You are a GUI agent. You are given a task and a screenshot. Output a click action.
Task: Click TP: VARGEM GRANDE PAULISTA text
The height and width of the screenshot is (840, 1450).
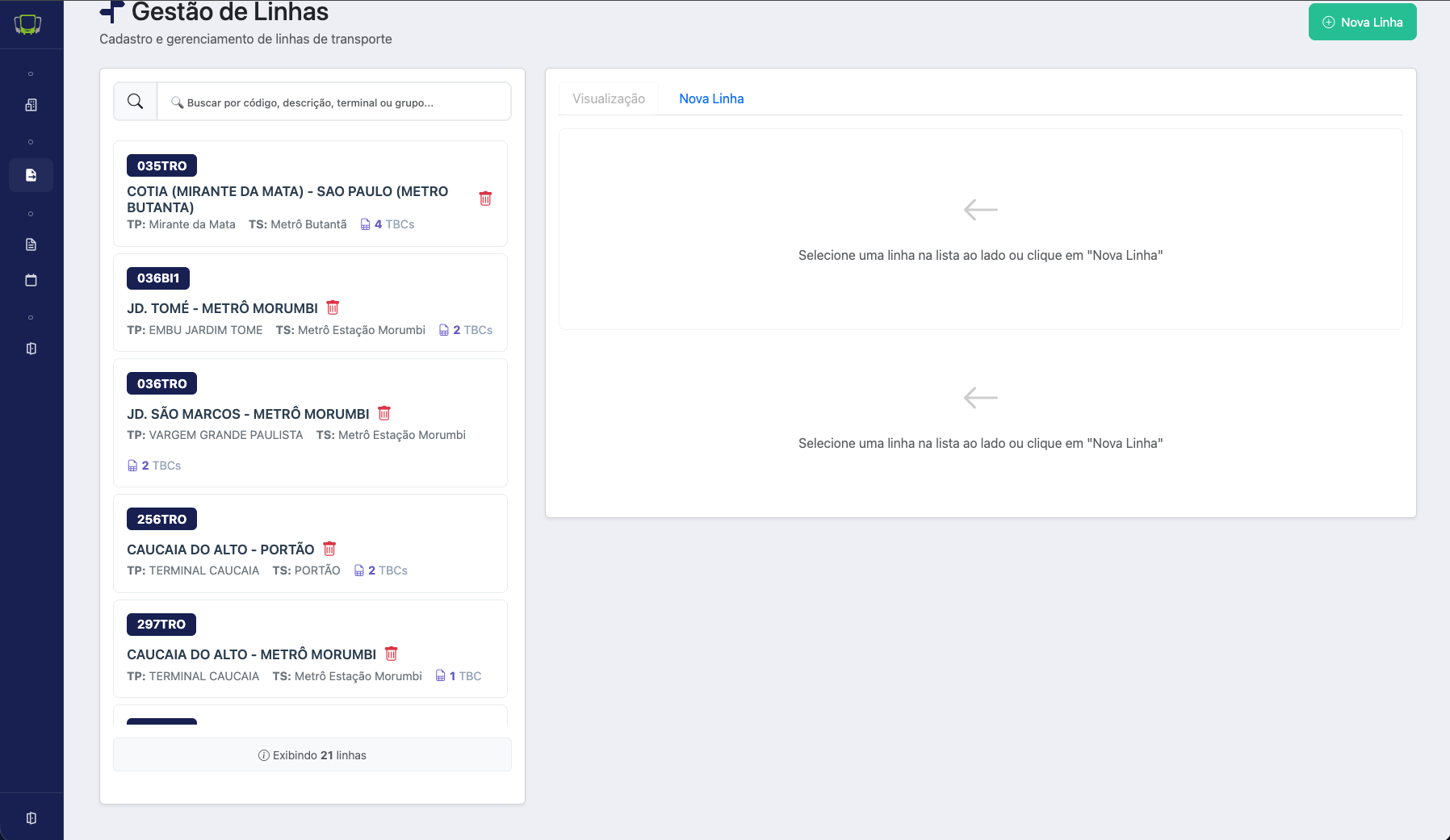click(x=215, y=435)
